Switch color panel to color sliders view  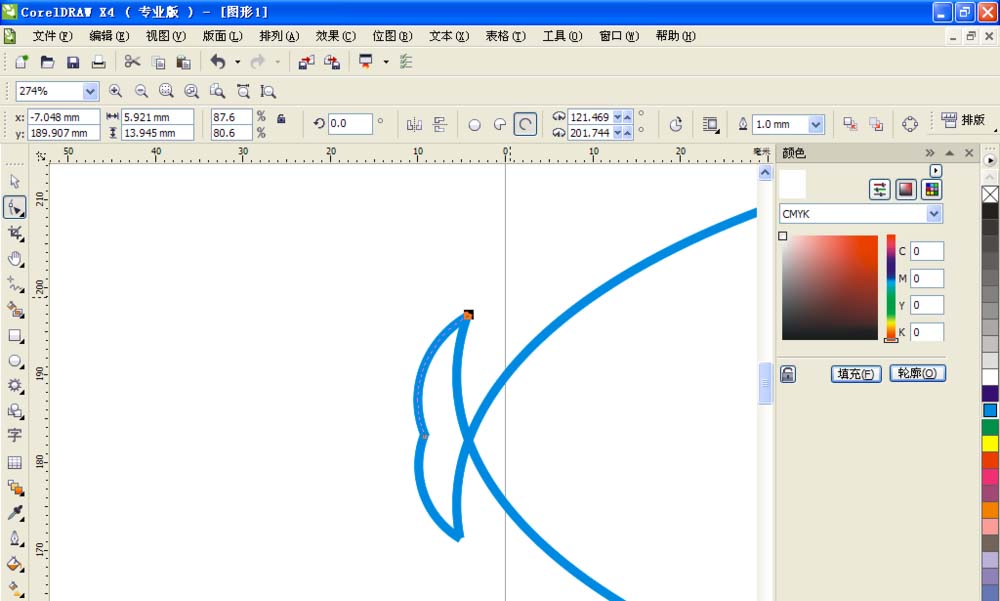[878, 189]
